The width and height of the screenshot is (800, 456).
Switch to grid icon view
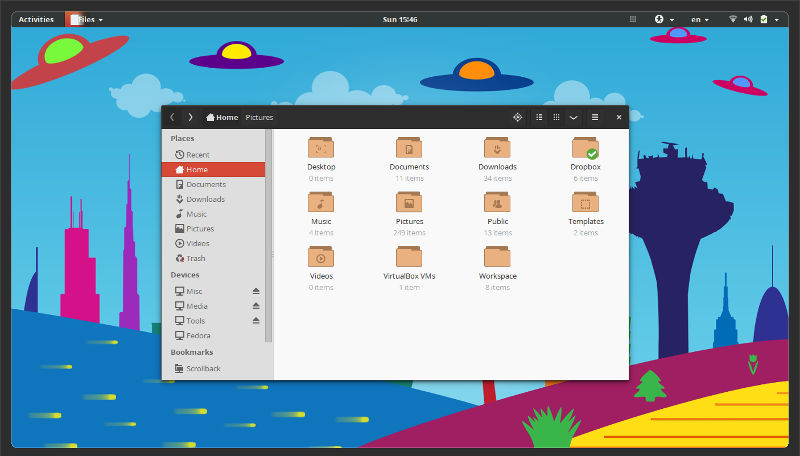556,117
